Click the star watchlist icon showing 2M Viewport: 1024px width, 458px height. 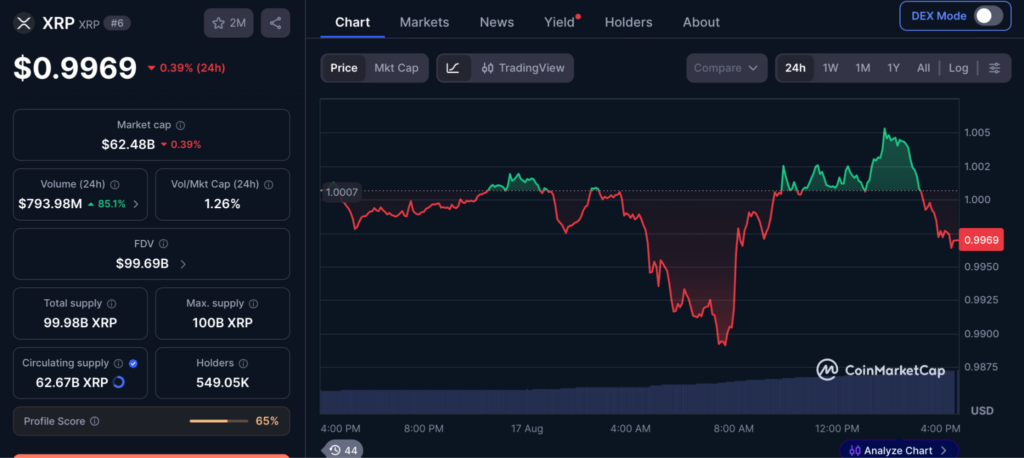pos(229,24)
